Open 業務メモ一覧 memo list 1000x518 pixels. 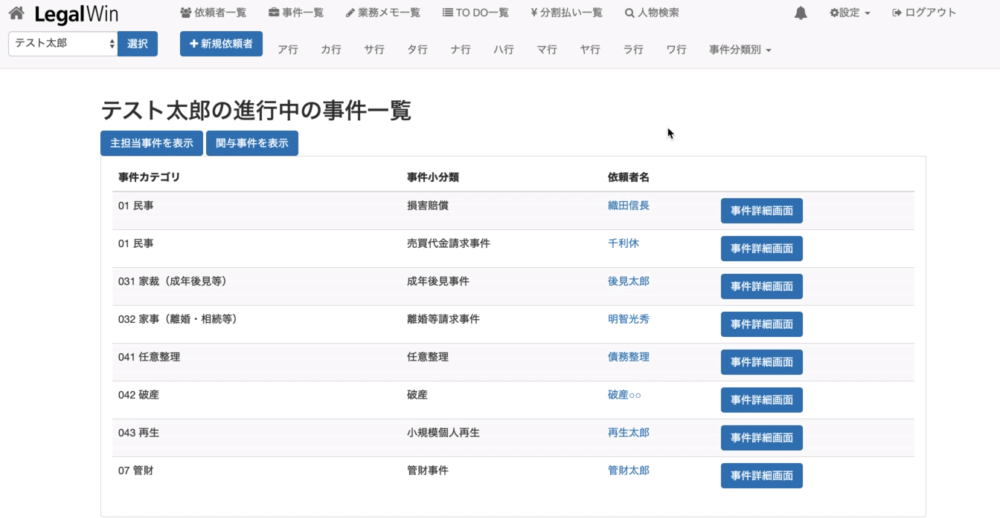click(383, 13)
